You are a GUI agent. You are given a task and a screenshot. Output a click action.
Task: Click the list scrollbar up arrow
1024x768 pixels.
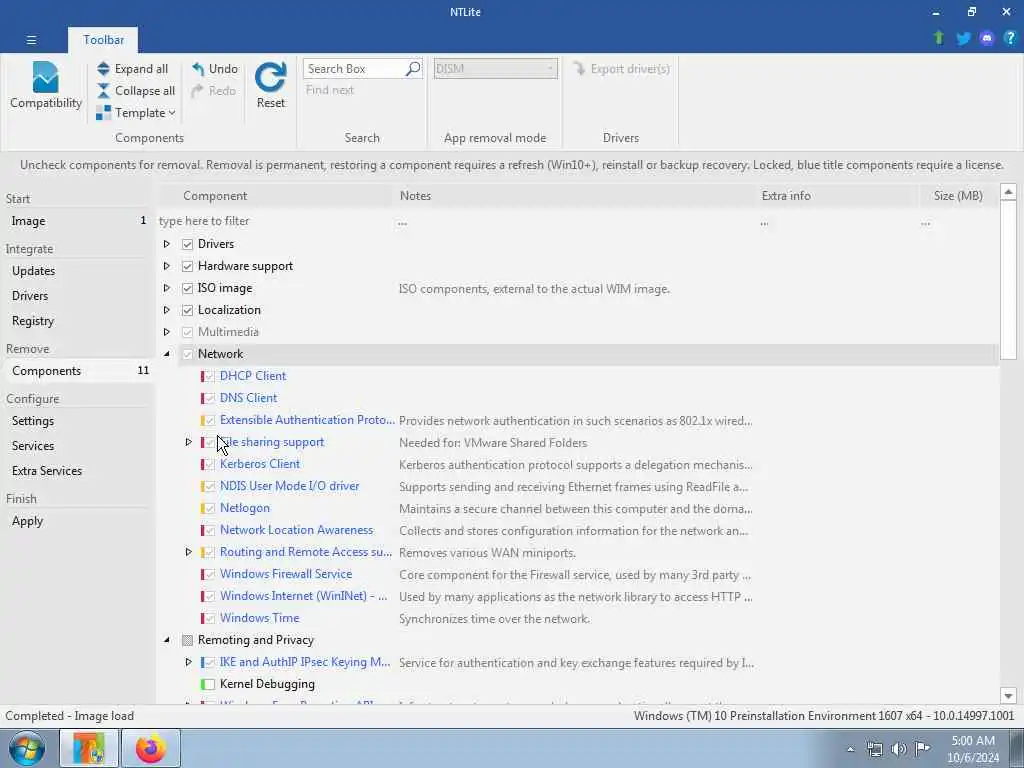coord(1008,191)
